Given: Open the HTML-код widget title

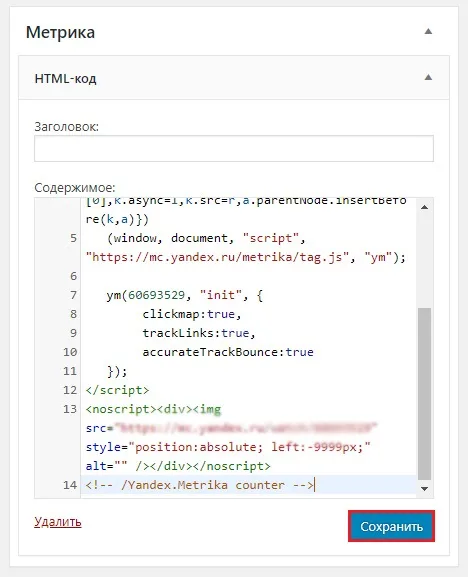Looking at the screenshot, I should click(65, 78).
